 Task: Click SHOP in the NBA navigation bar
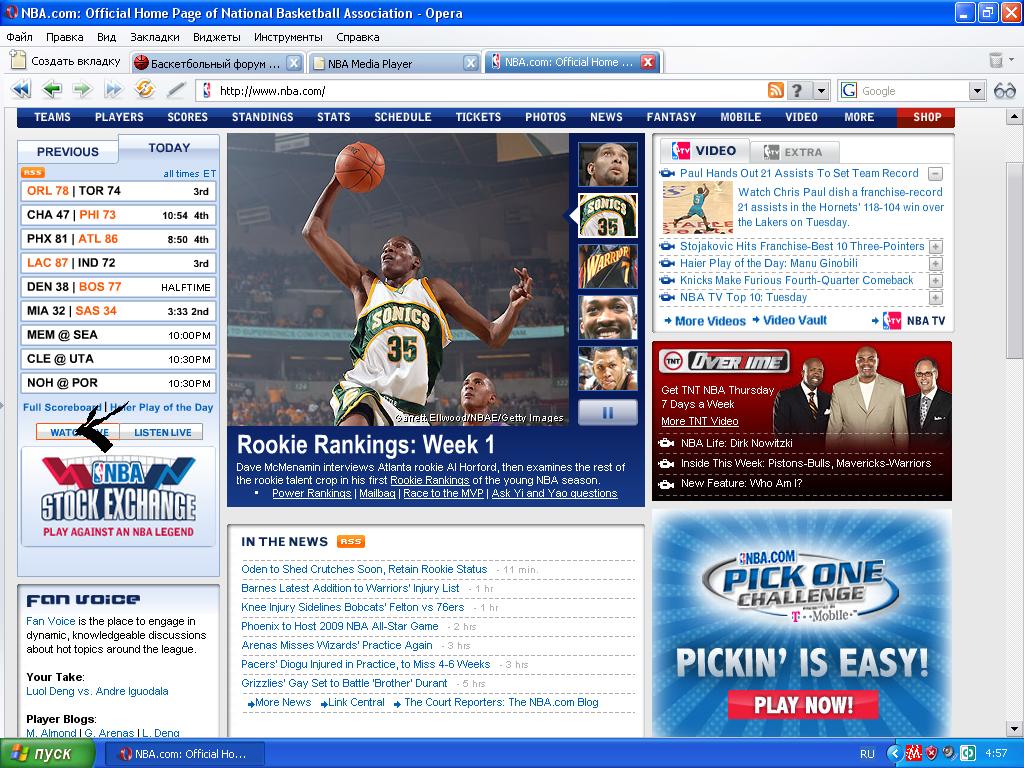926,117
